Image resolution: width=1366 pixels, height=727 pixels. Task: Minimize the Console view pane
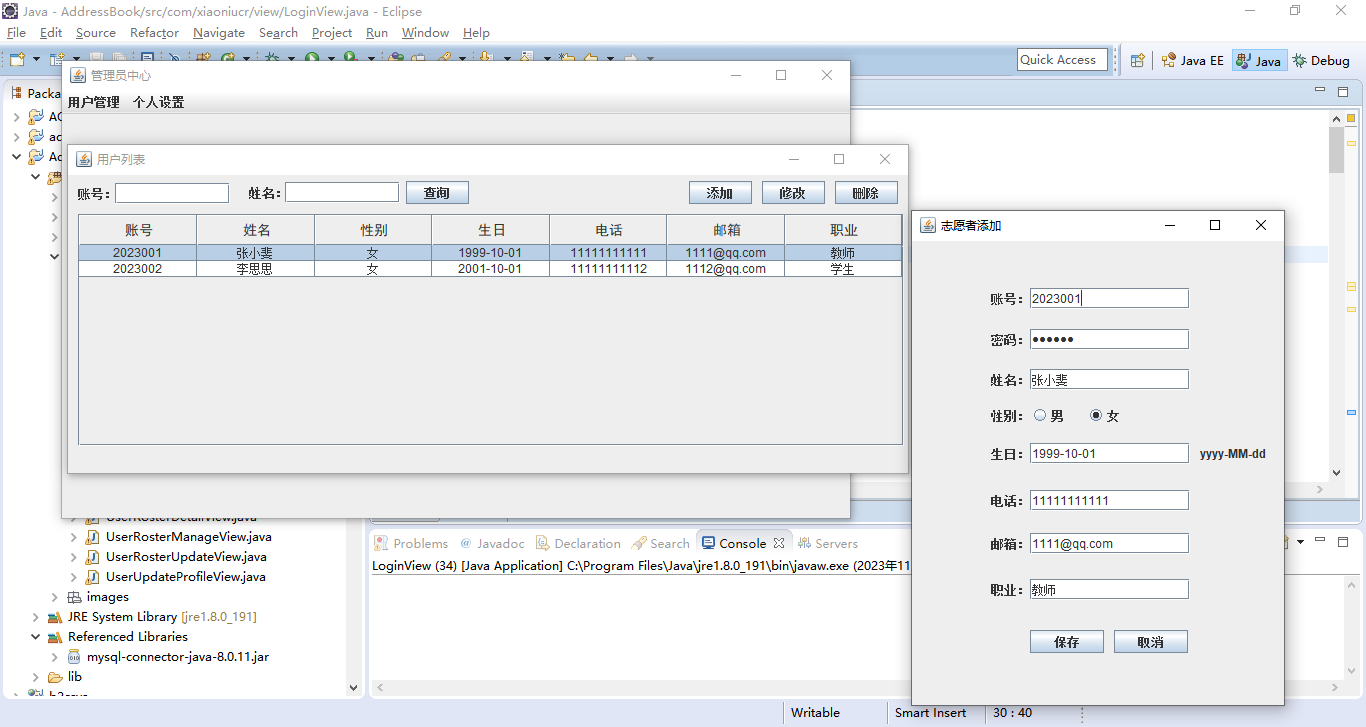pyautogui.click(x=1322, y=541)
